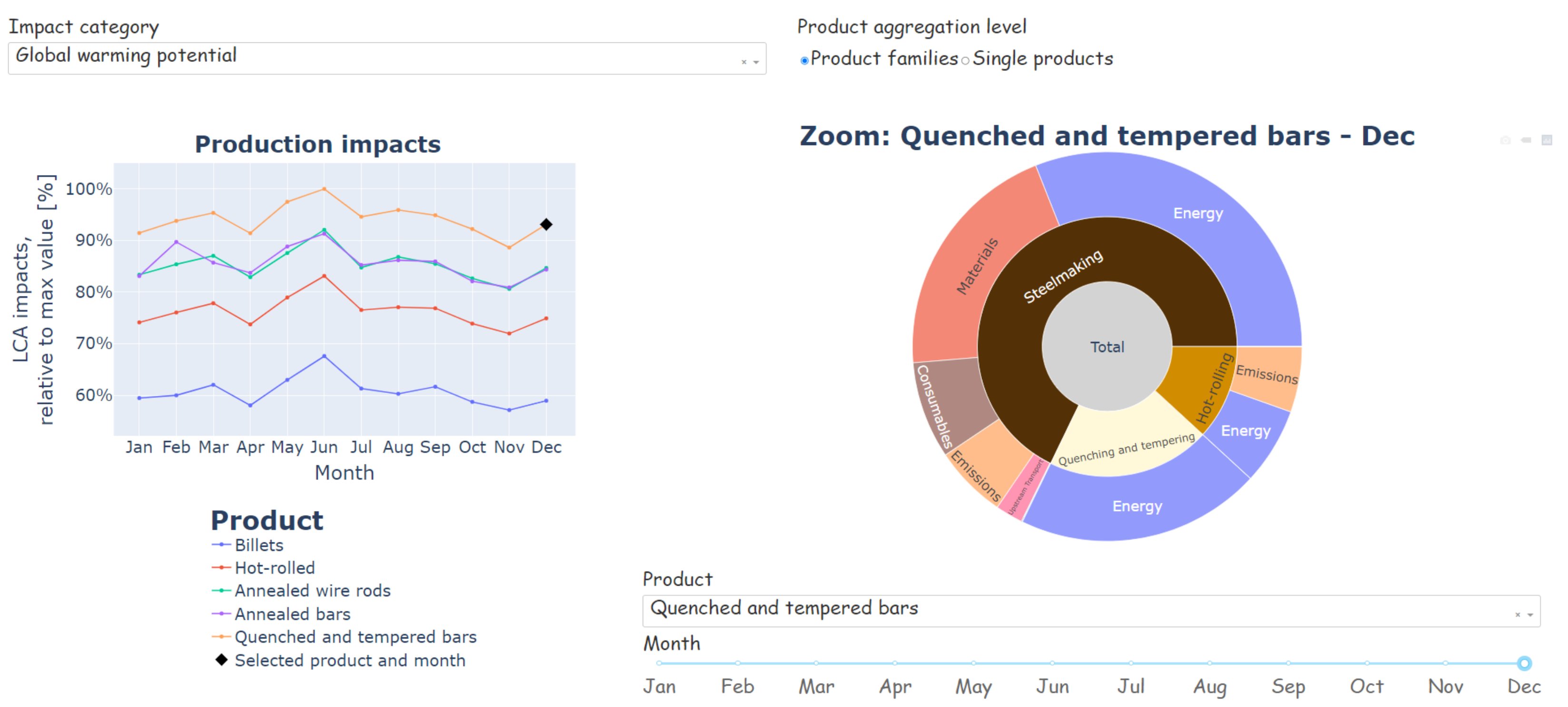Viewport: 1568px width, 707px height.
Task: Clear Product dropdown selection with x
Action: [1518, 615]
